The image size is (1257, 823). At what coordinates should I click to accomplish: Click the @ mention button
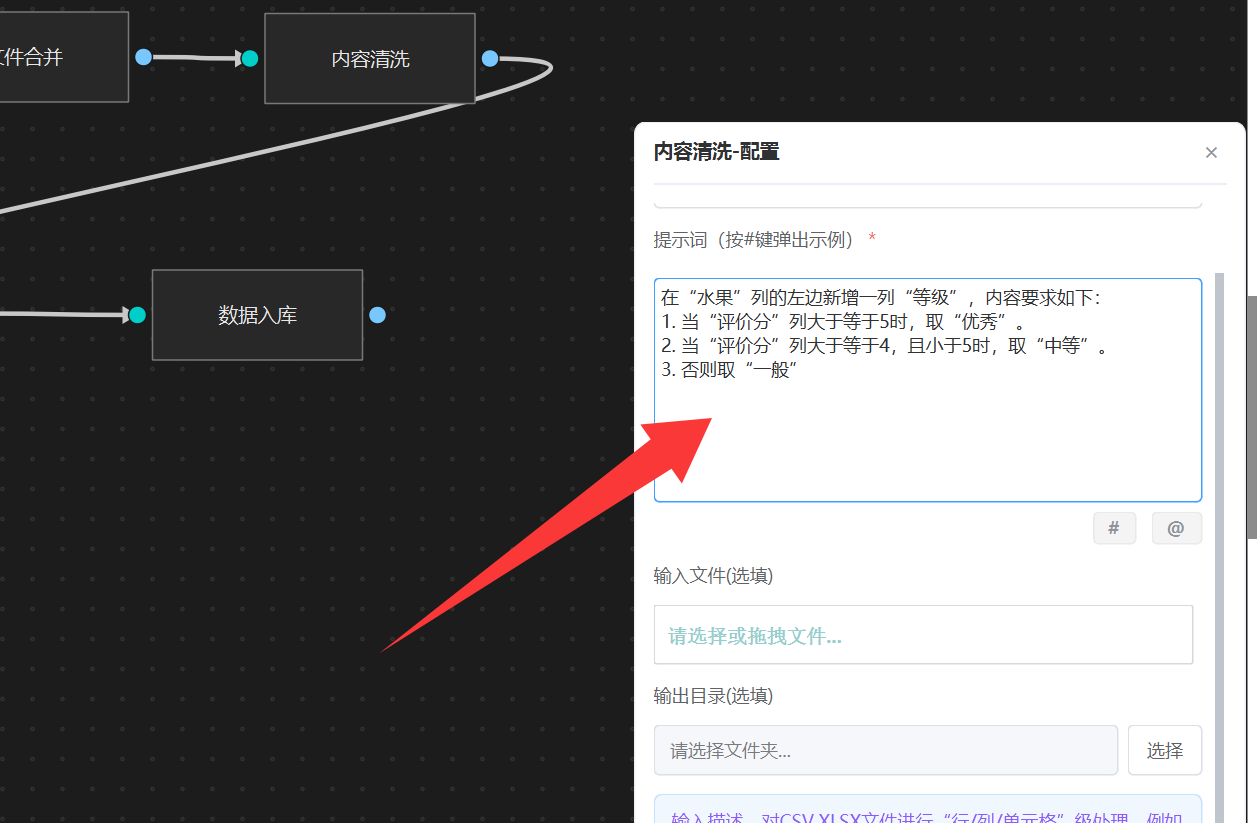coord(1176,528)
